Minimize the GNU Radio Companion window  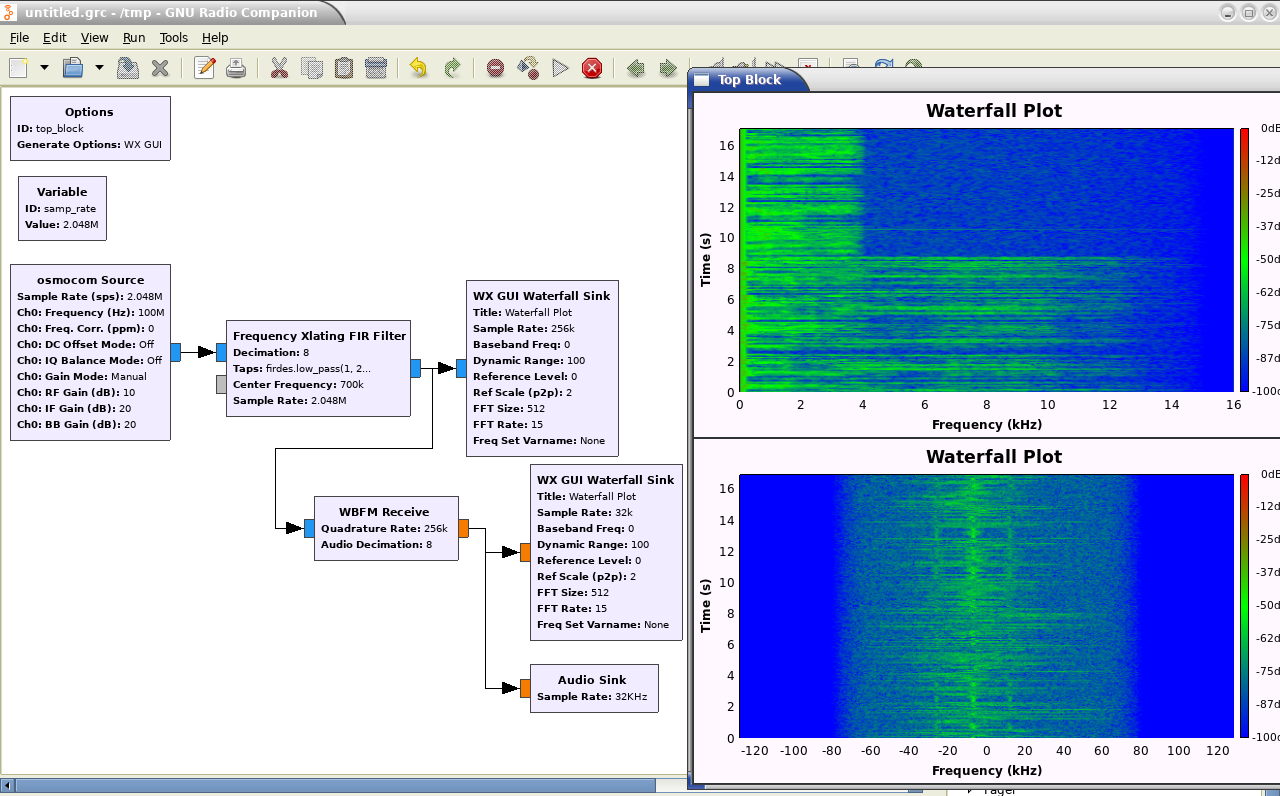pos(1229,12)
